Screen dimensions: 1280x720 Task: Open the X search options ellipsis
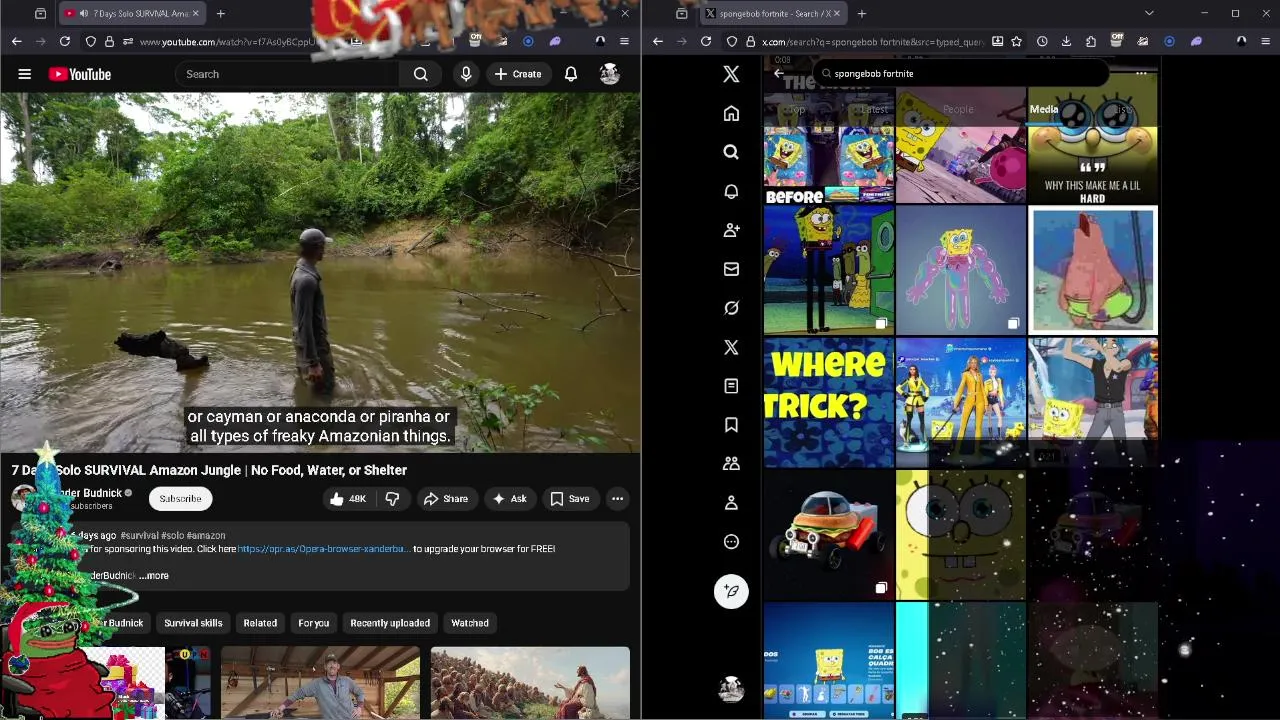pyautogui.click(x=1141, y=73)
